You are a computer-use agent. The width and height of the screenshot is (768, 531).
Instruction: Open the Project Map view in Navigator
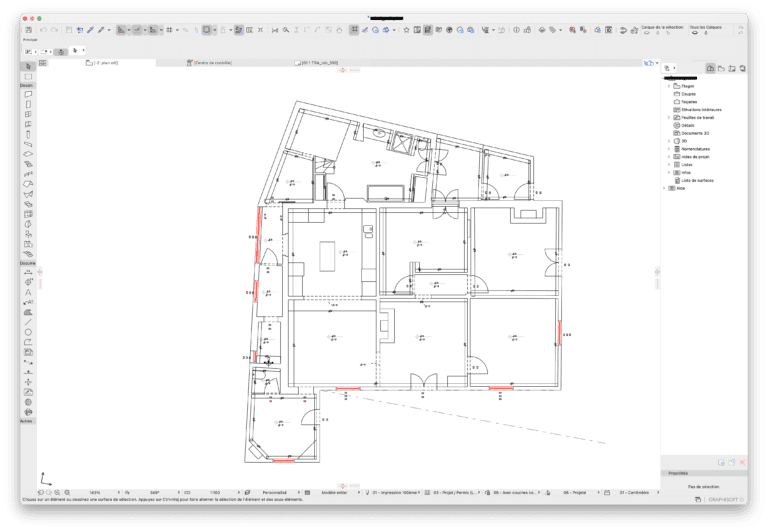710,68
